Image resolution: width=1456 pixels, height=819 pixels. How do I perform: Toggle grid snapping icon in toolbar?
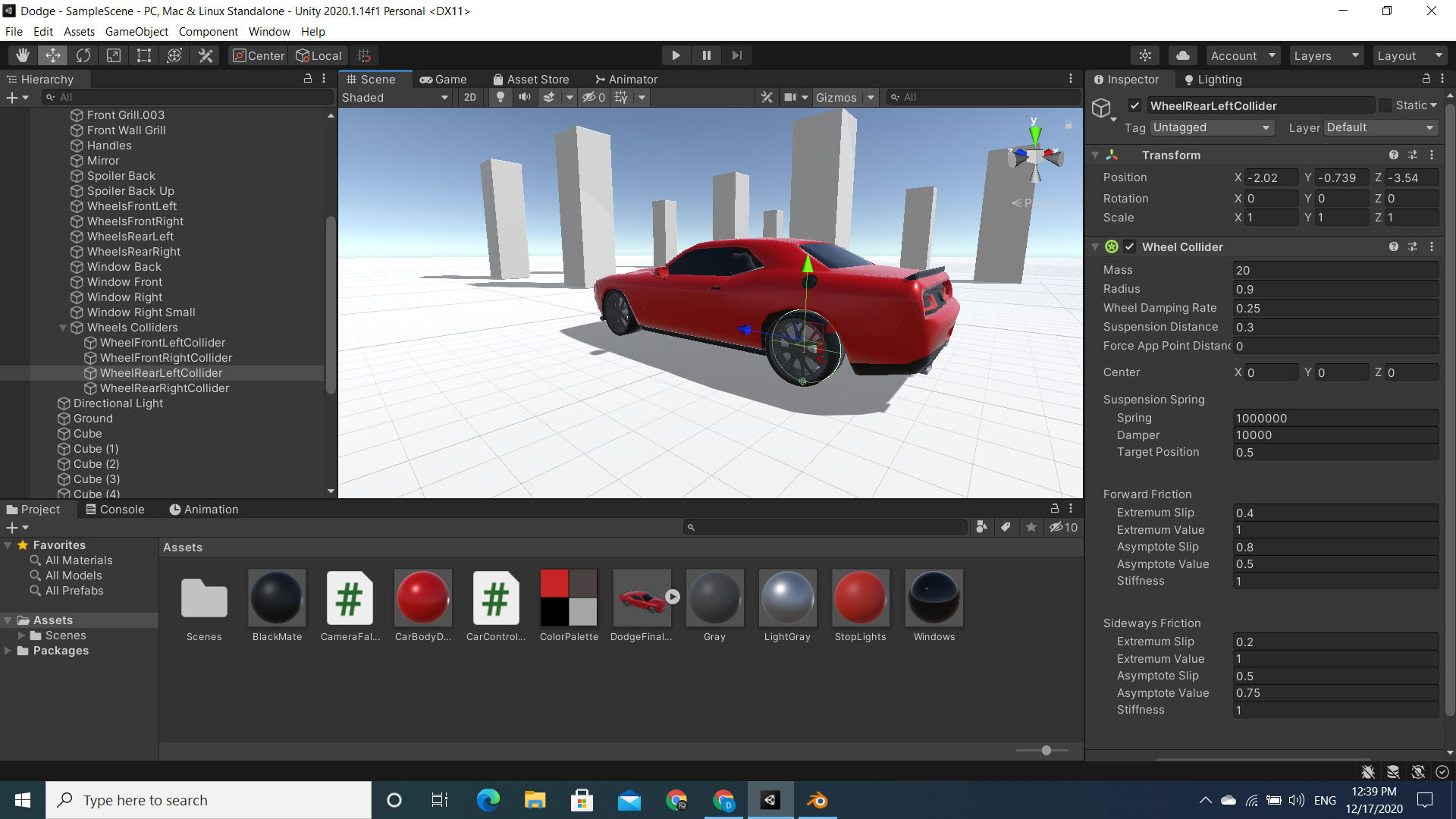point(364,55)
